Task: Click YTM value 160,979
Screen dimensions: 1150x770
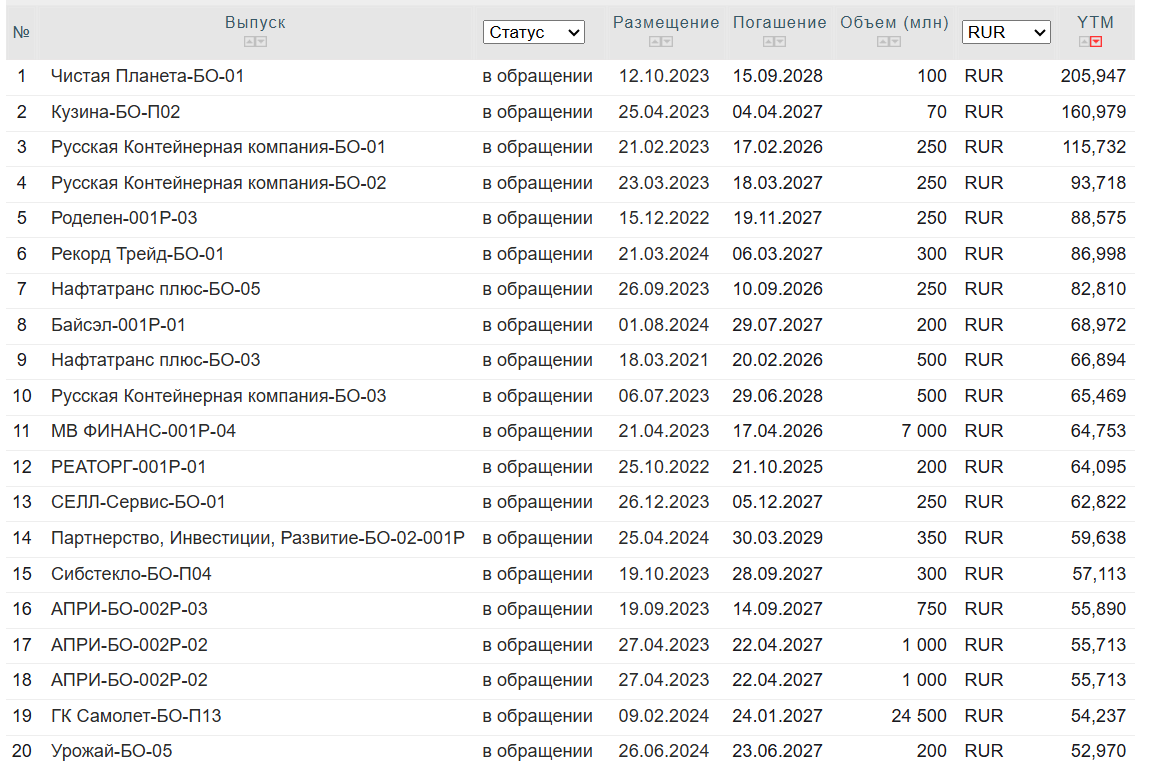Action: pyautogui.click(x=1094, y=112)
